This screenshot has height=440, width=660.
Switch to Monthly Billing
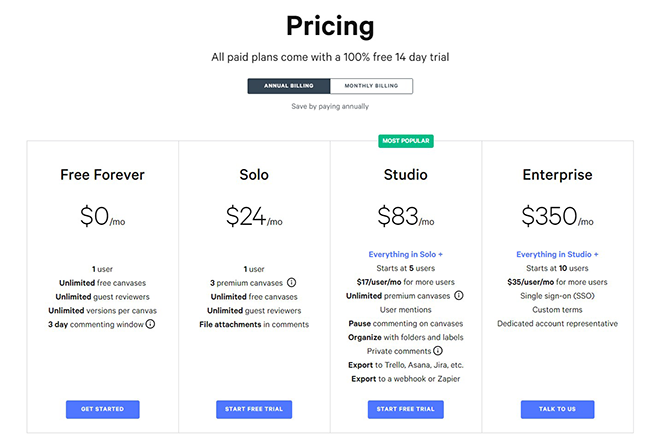click(371, 86)
